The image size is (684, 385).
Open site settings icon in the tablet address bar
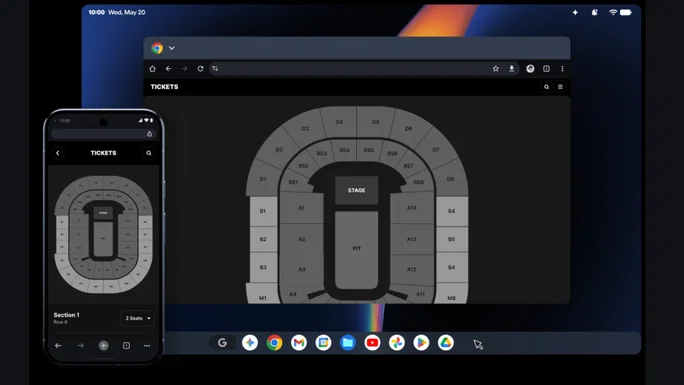[x=215, y=68]
